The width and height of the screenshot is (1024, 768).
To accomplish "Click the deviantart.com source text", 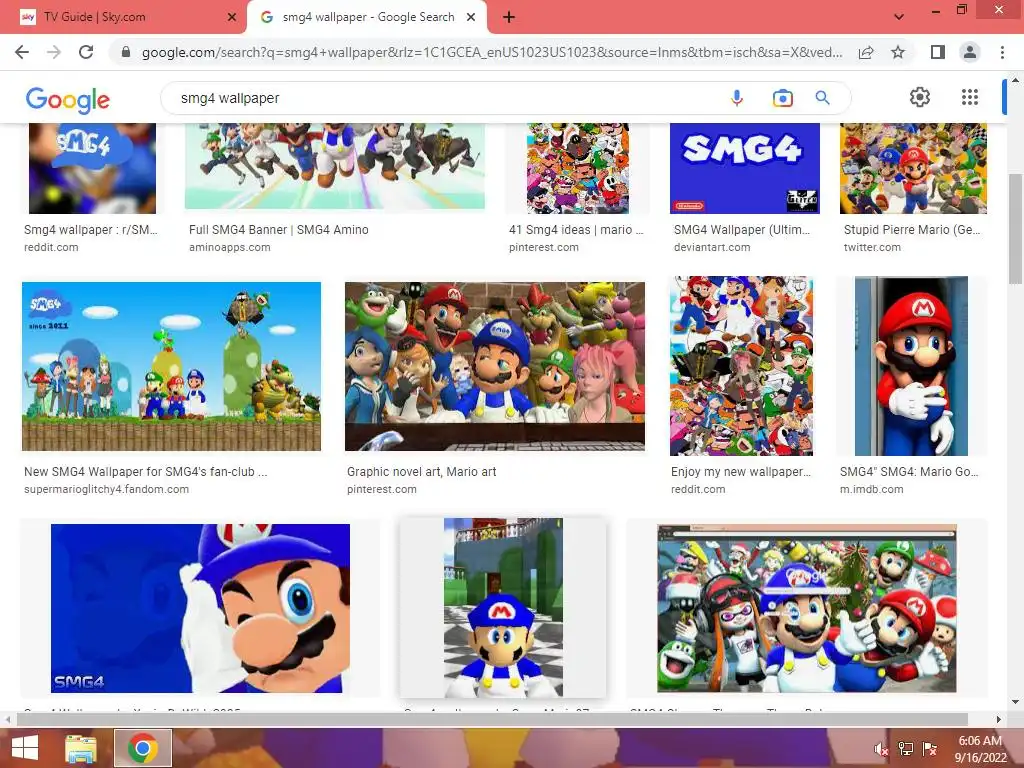I will point(712,248).
